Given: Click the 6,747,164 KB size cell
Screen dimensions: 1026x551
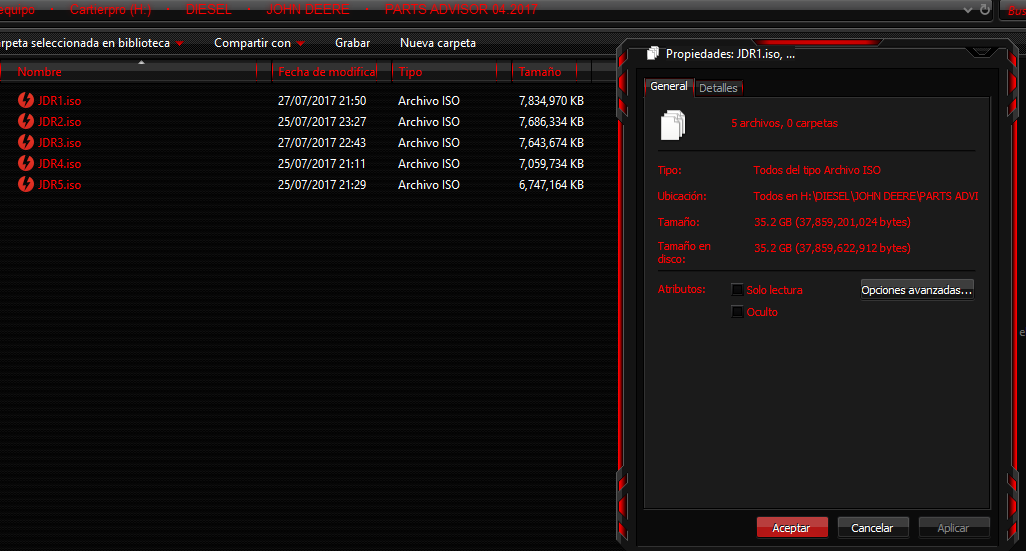Looking at the screenshot, I should pyautogui.click(x=551, y=185).
